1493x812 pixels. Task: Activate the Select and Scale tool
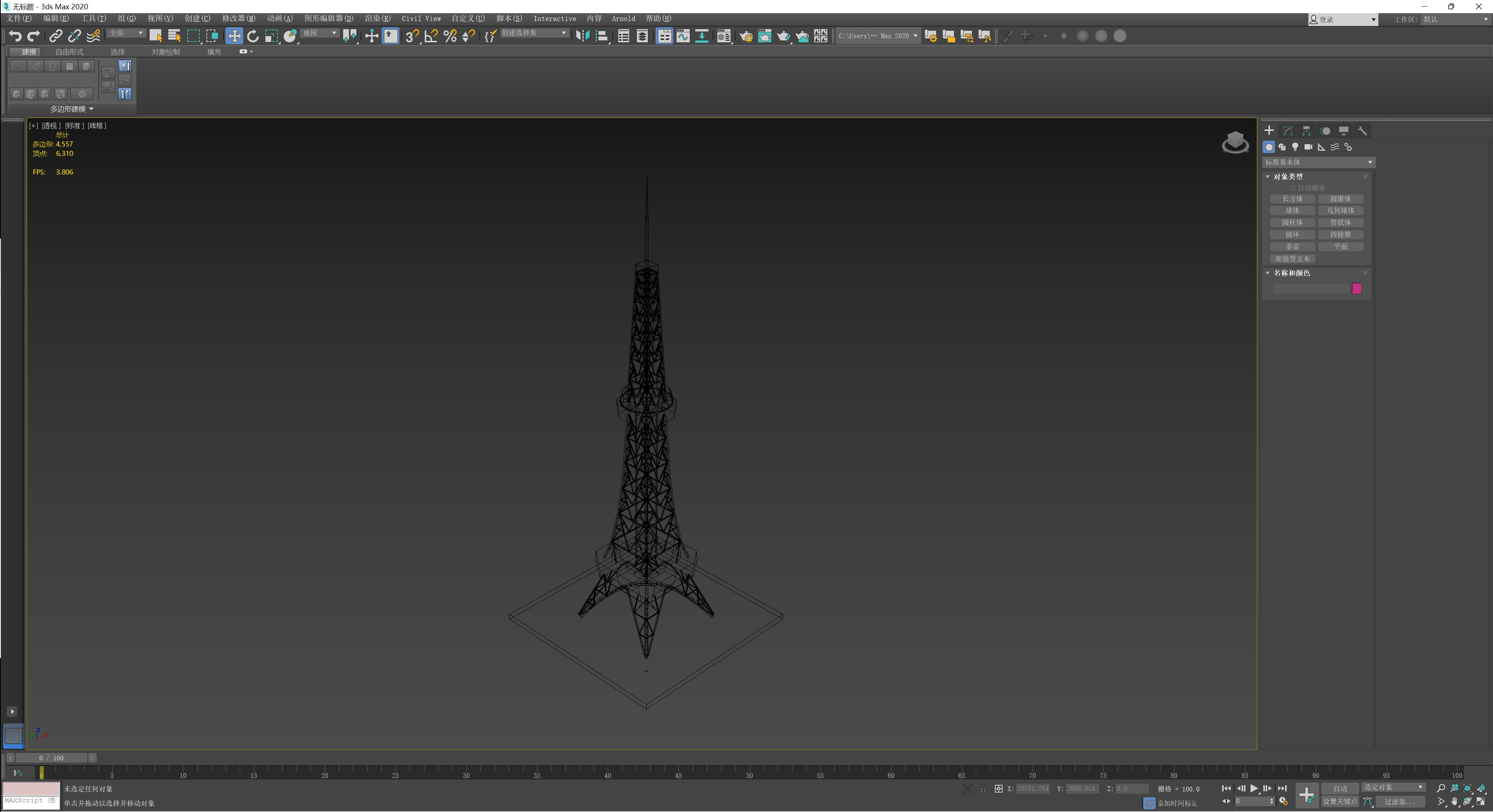(271, 36)
